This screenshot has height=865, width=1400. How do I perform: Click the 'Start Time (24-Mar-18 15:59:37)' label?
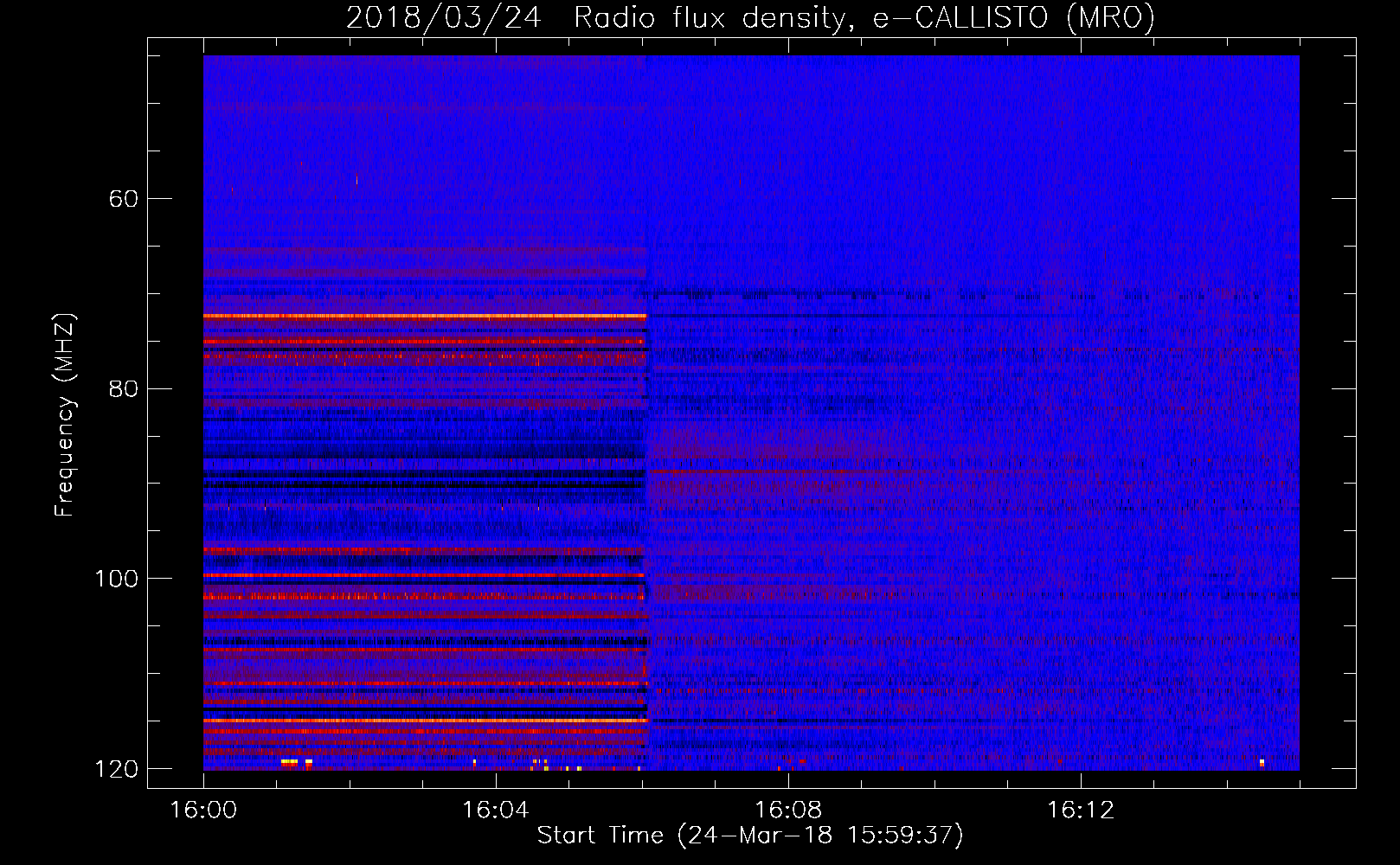(x=750, y=836)
